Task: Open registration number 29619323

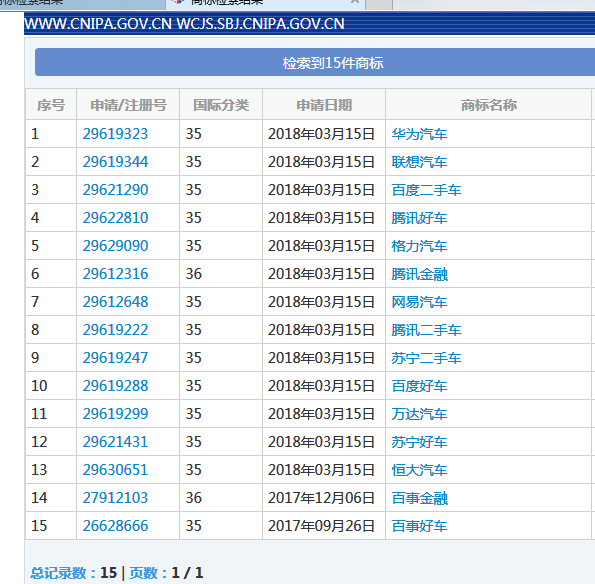Action: (x=115, y=134)
